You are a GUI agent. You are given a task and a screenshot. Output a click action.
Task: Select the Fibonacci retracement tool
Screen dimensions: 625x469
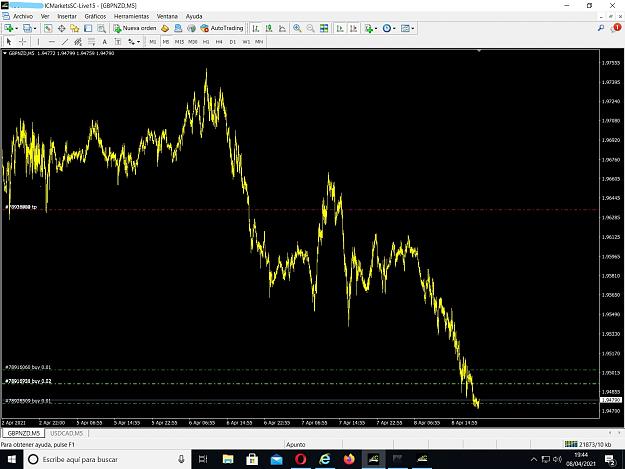(91, 41)
